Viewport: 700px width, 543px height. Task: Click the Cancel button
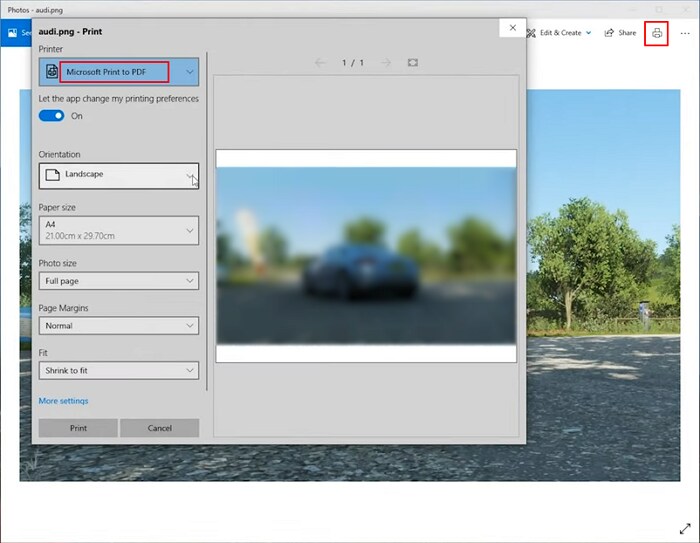[x=159, y=428]
